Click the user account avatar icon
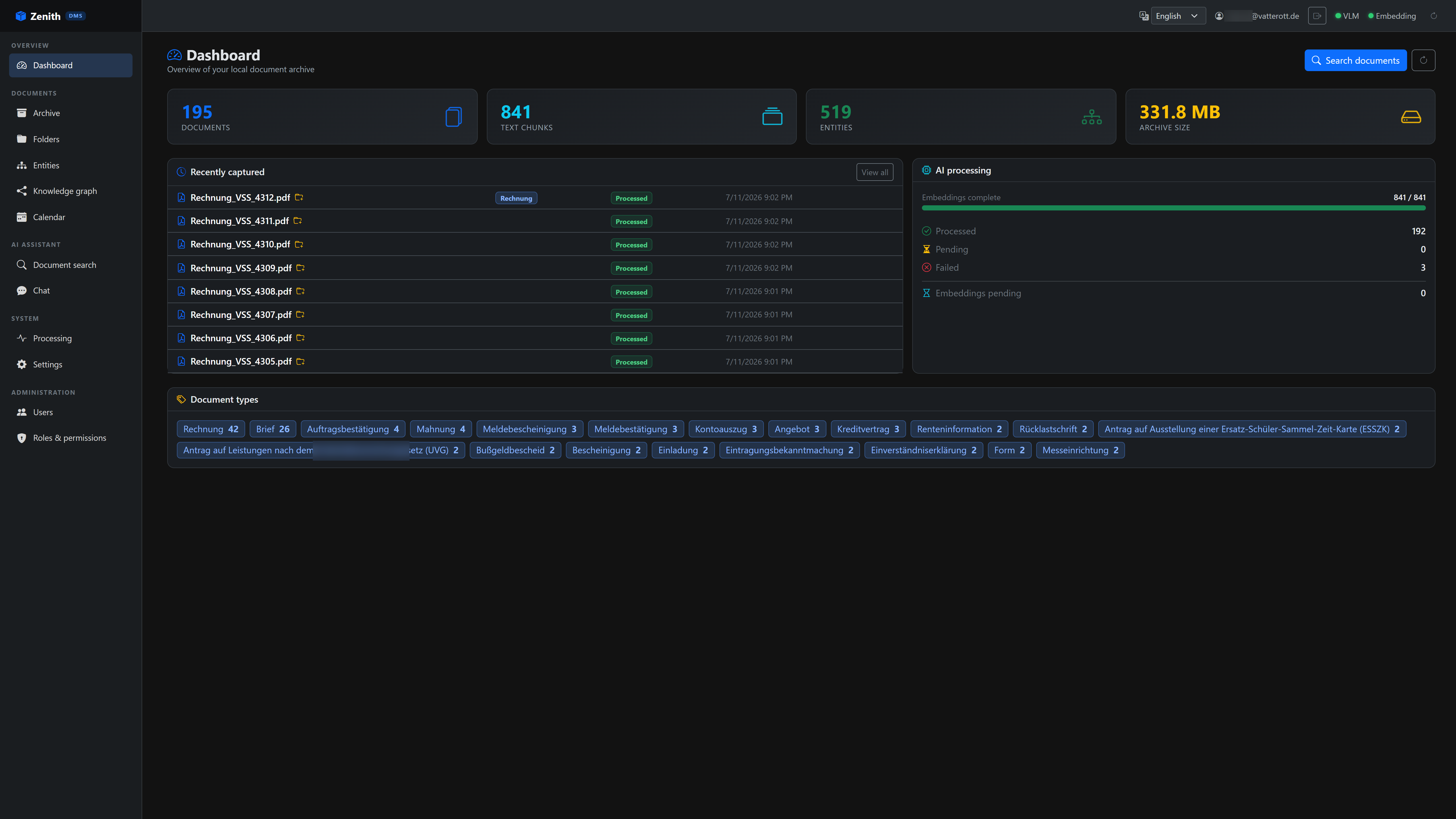This screenshot has width=1456, height=819. (x=1219, y=16)
